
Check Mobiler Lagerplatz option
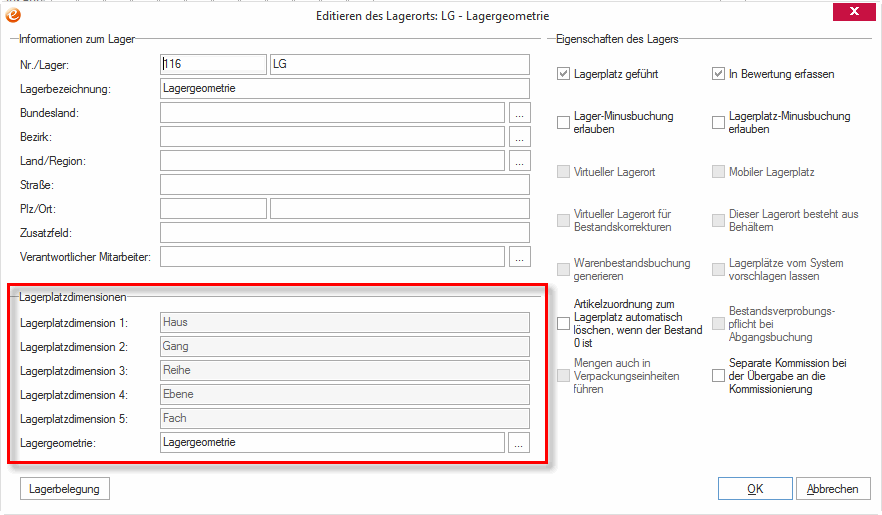click(x=718, y=171)
